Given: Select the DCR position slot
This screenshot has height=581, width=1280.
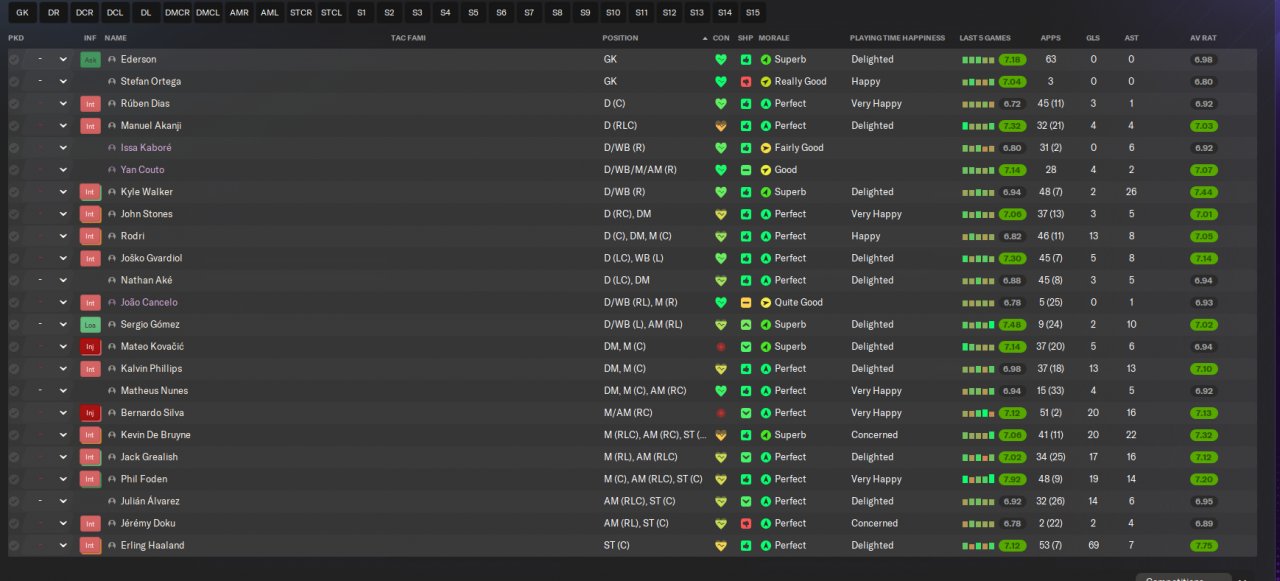Looking at the screenshot, I should pyautogui.click(x=84, y=12).
